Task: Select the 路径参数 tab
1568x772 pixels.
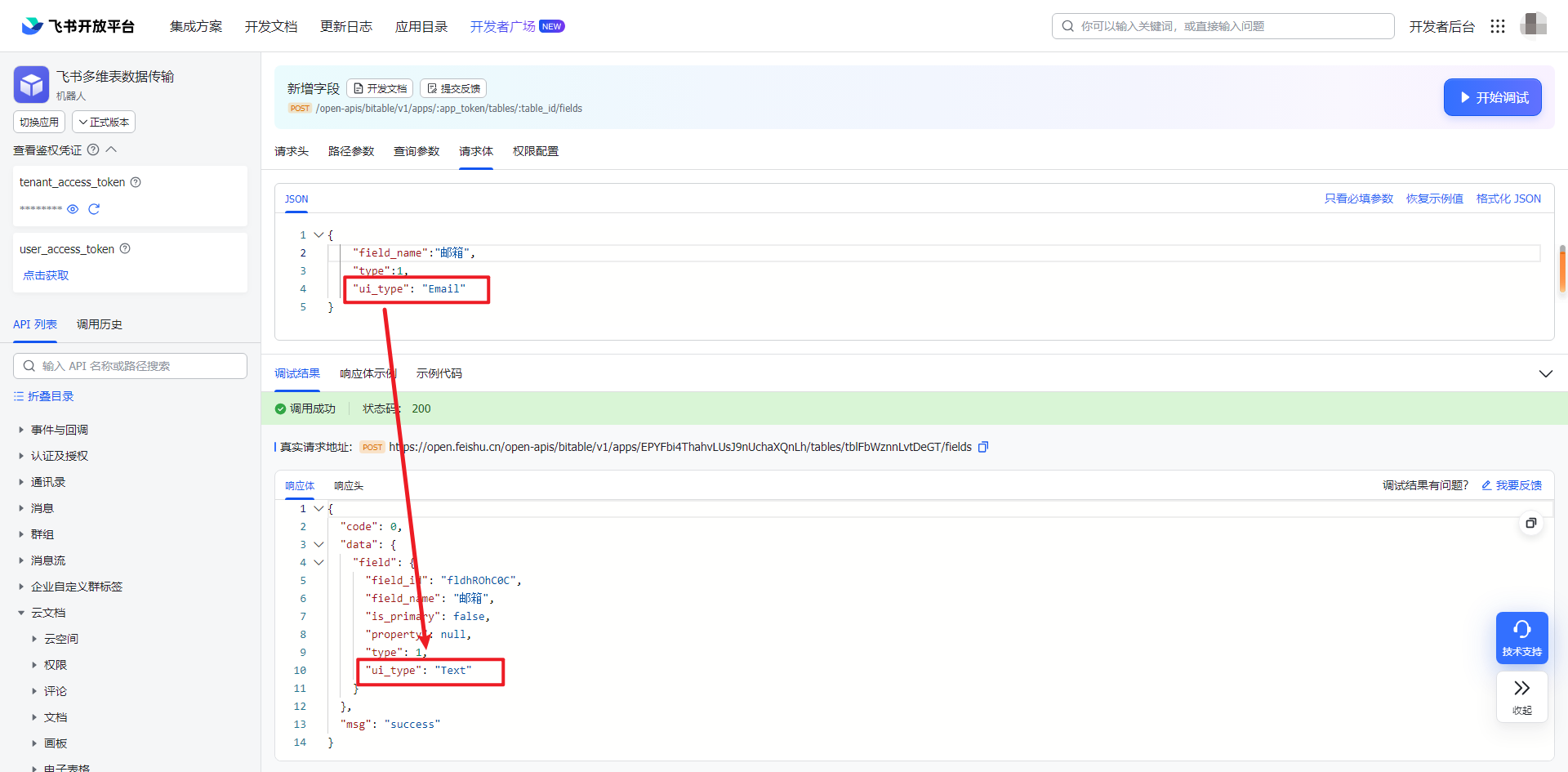Action: tap(351, 151)
